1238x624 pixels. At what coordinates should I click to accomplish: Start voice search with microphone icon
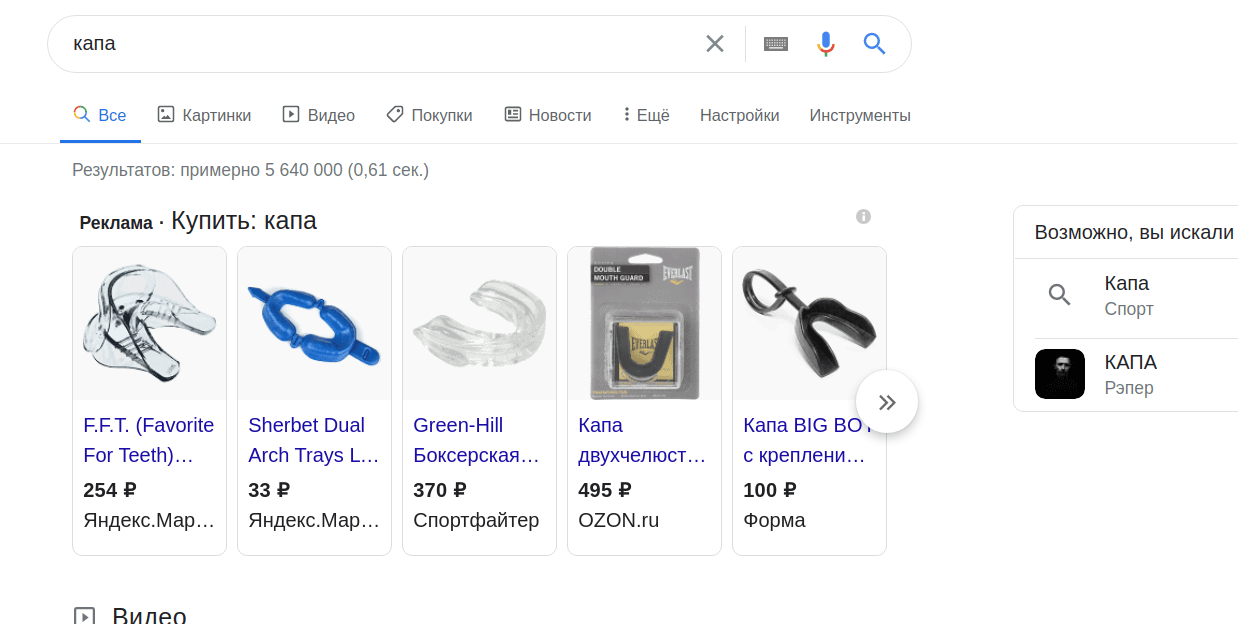click(825, 44)
